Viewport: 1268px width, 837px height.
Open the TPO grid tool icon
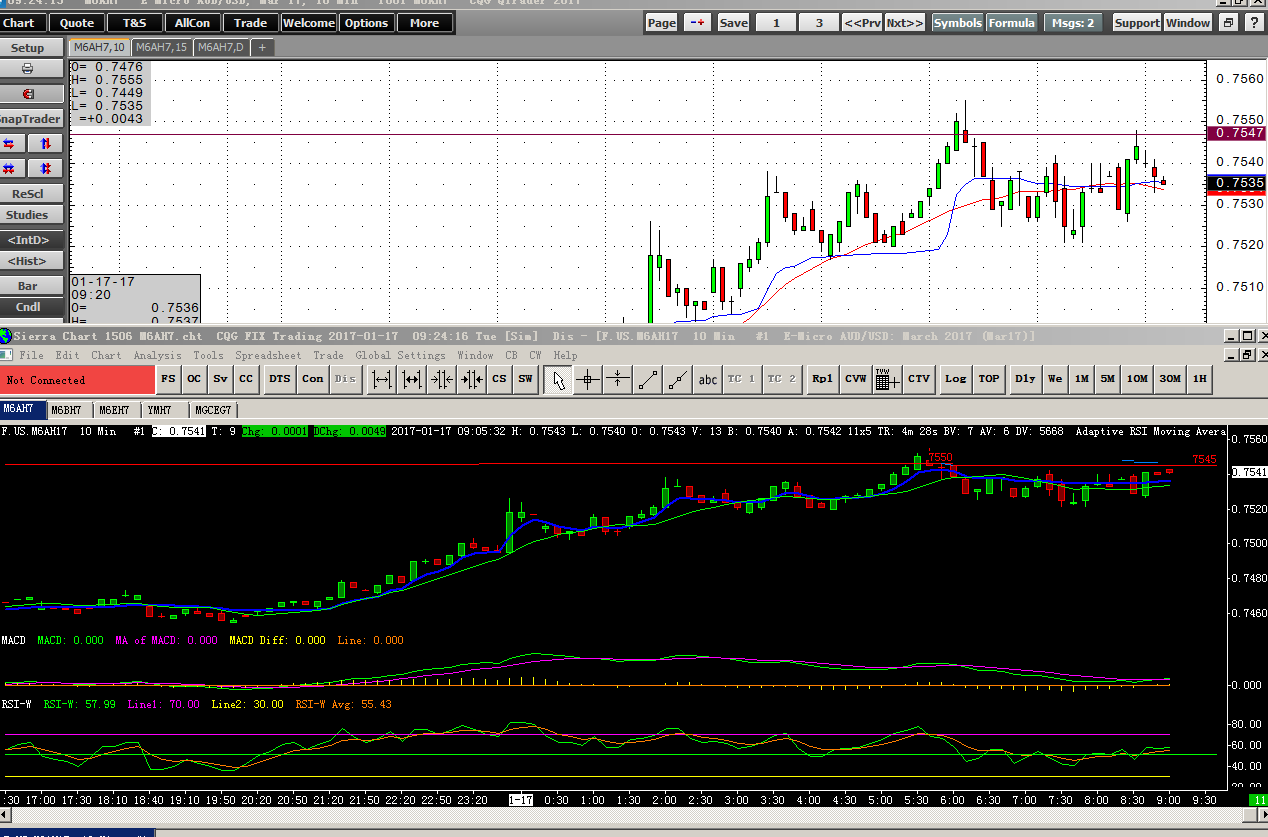coord(887,379)
